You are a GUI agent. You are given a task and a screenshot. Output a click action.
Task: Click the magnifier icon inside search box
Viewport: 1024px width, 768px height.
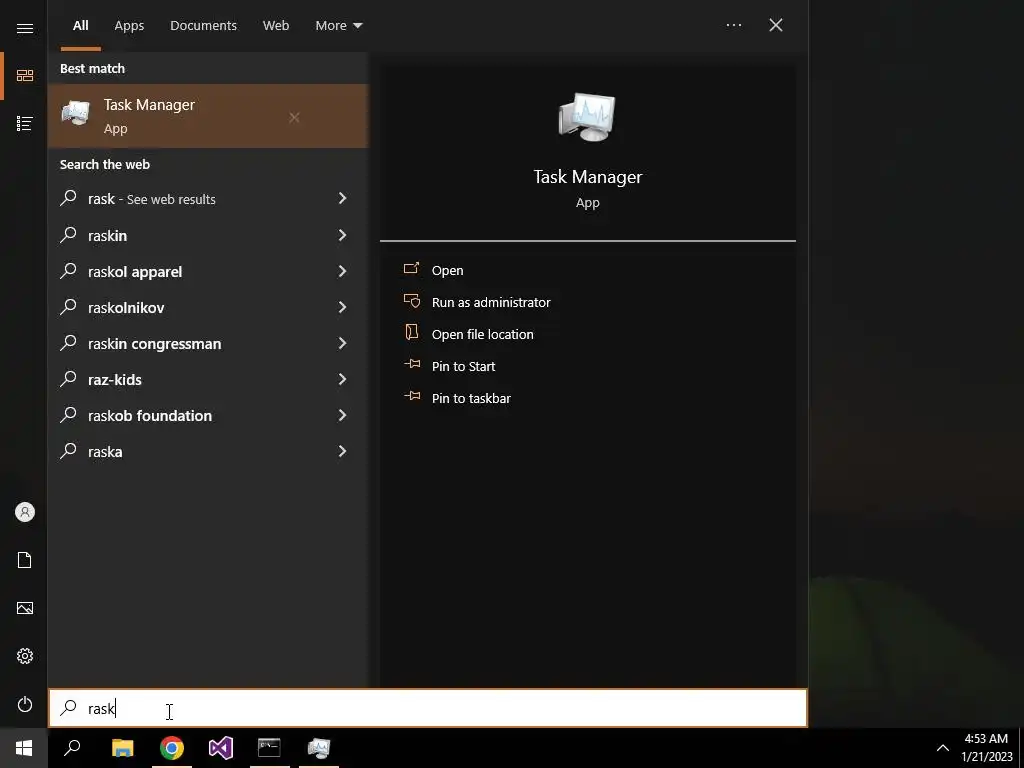[x=69, y=708]
